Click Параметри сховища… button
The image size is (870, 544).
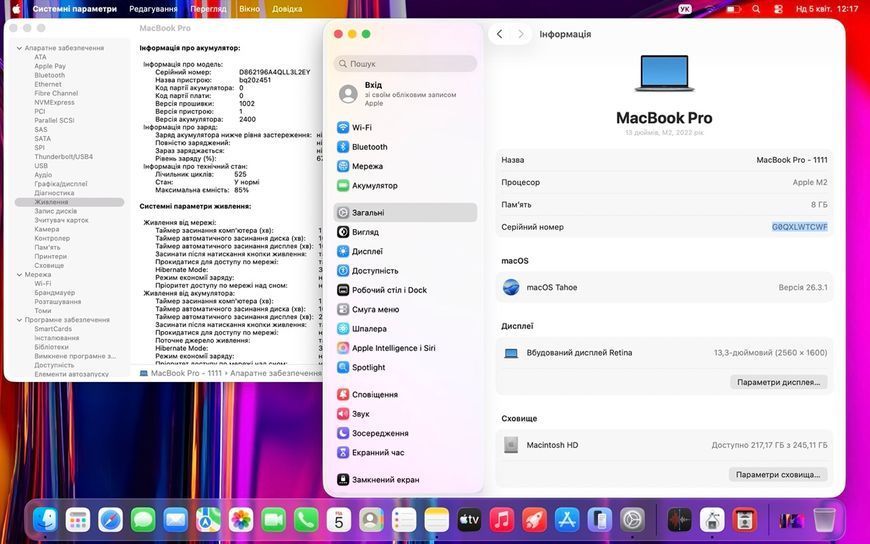coord(778,475)
